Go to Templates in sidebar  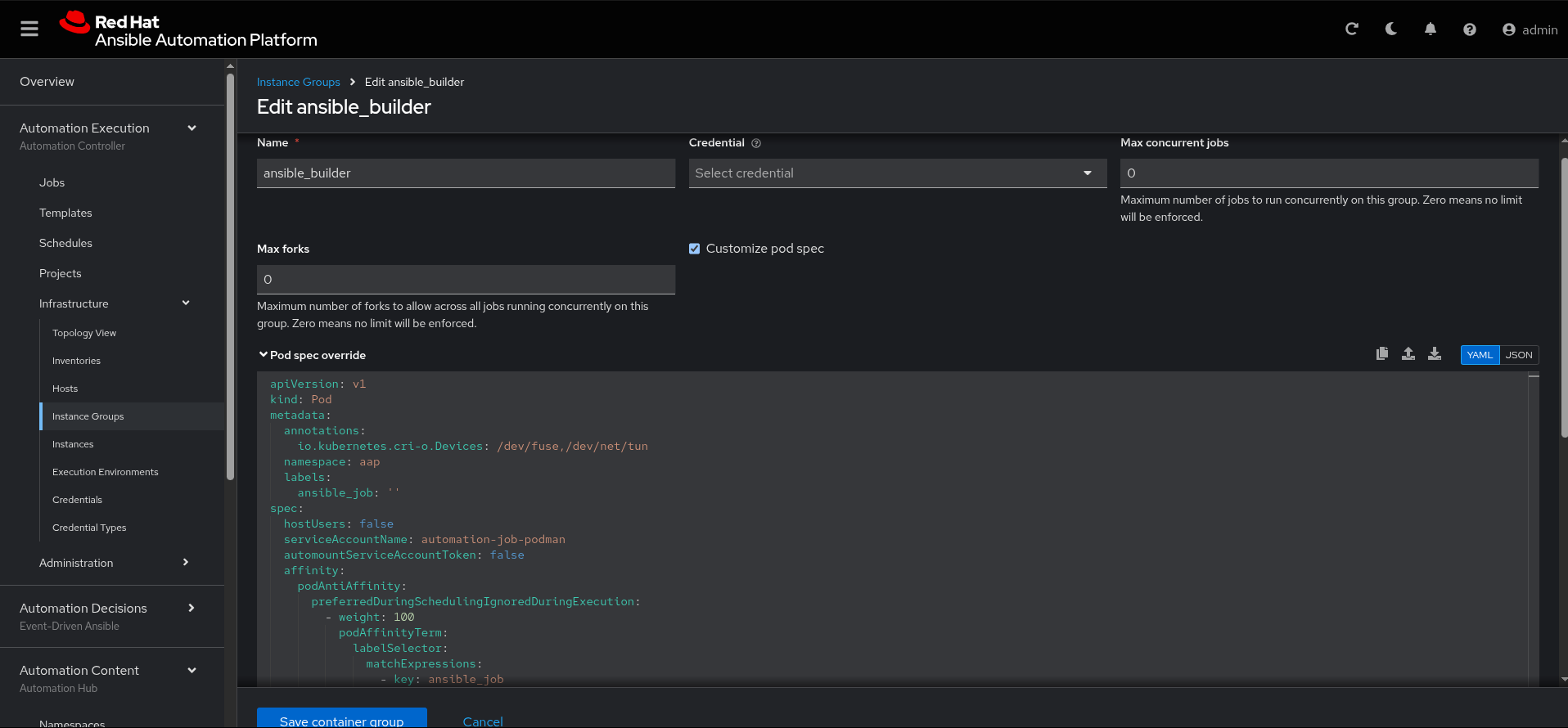tap(65, 213)
